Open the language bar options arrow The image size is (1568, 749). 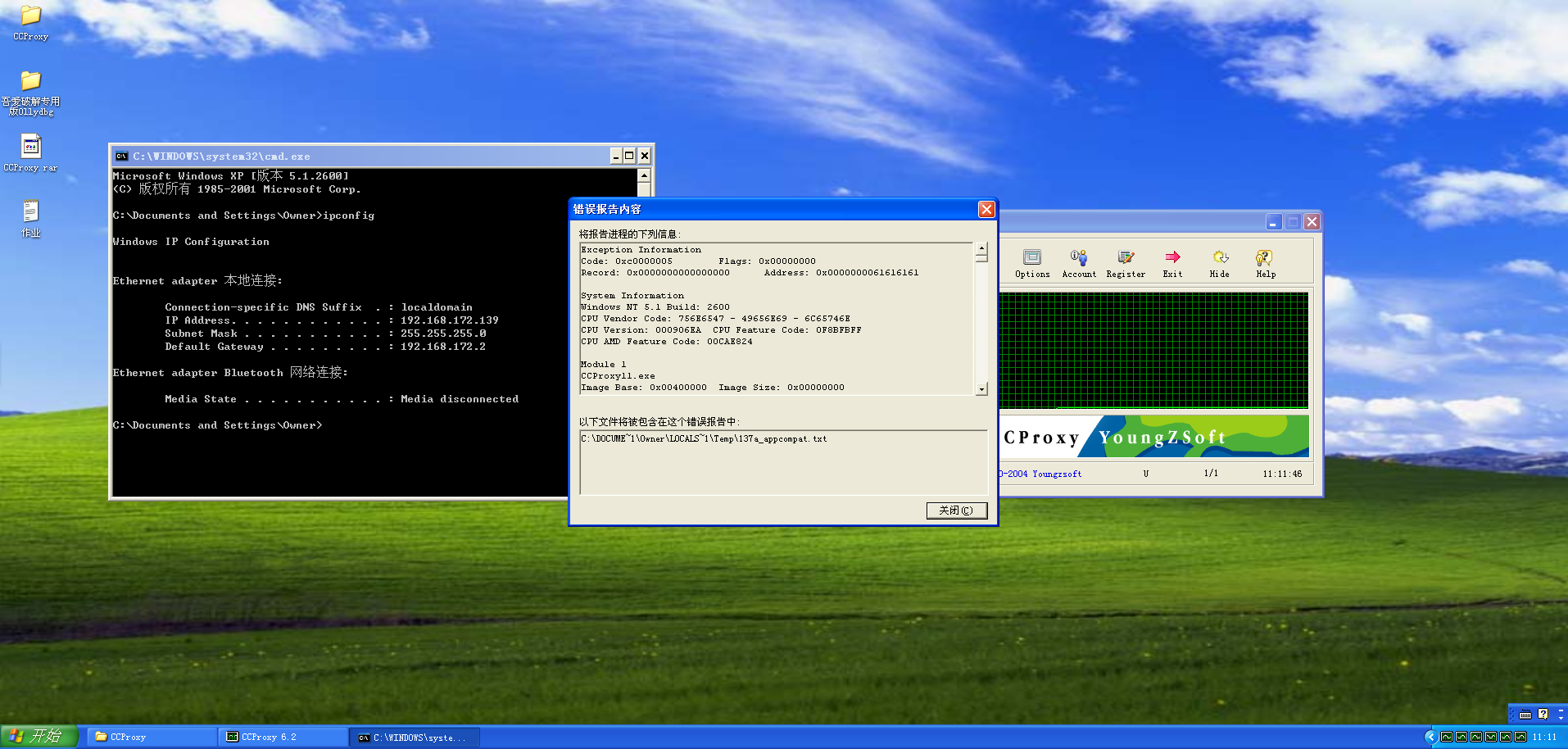[x=1561, y=719]
